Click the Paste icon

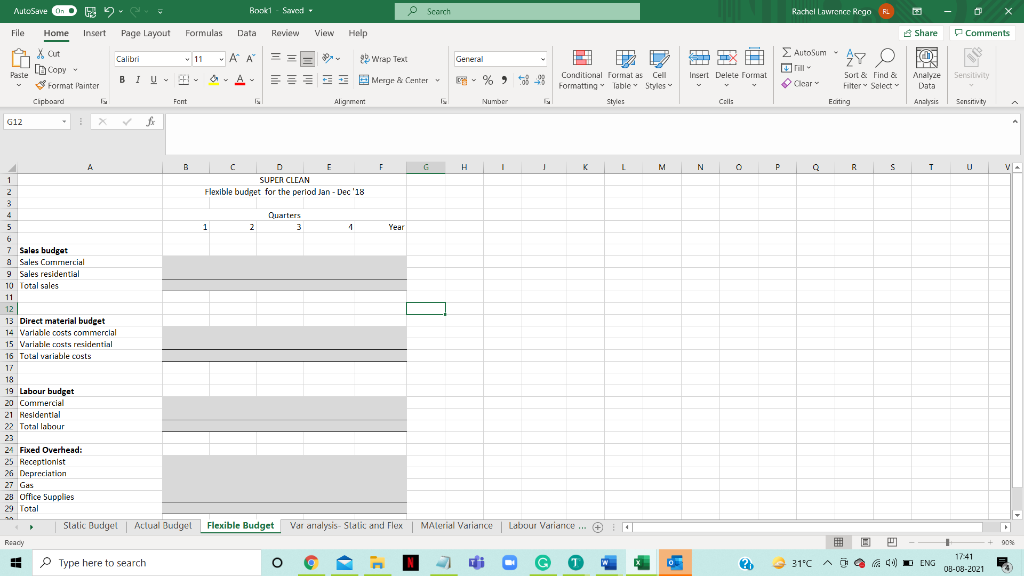click(x=20, y=60)
